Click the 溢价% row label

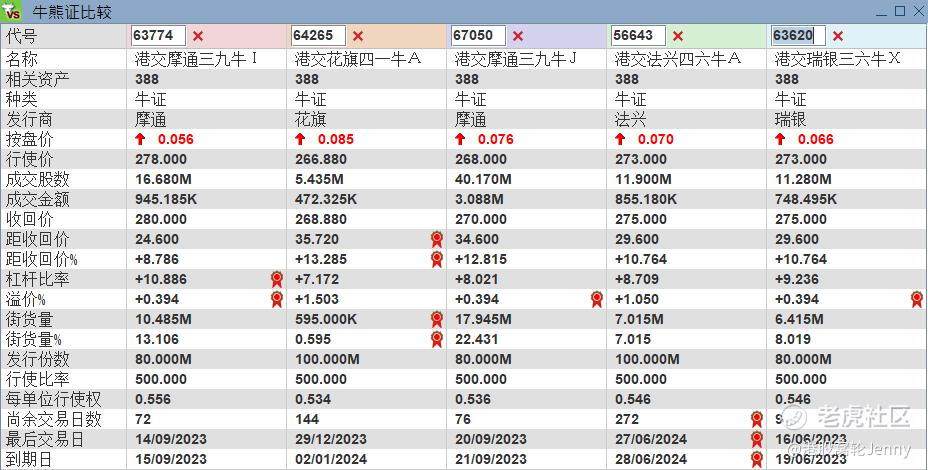point(25,299)
